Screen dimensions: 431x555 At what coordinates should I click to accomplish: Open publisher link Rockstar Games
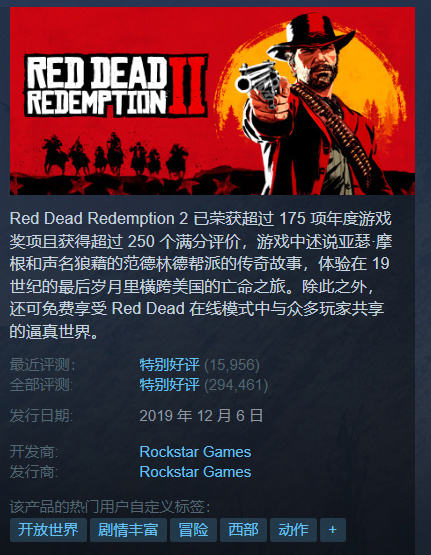click(x=195, y=472)
